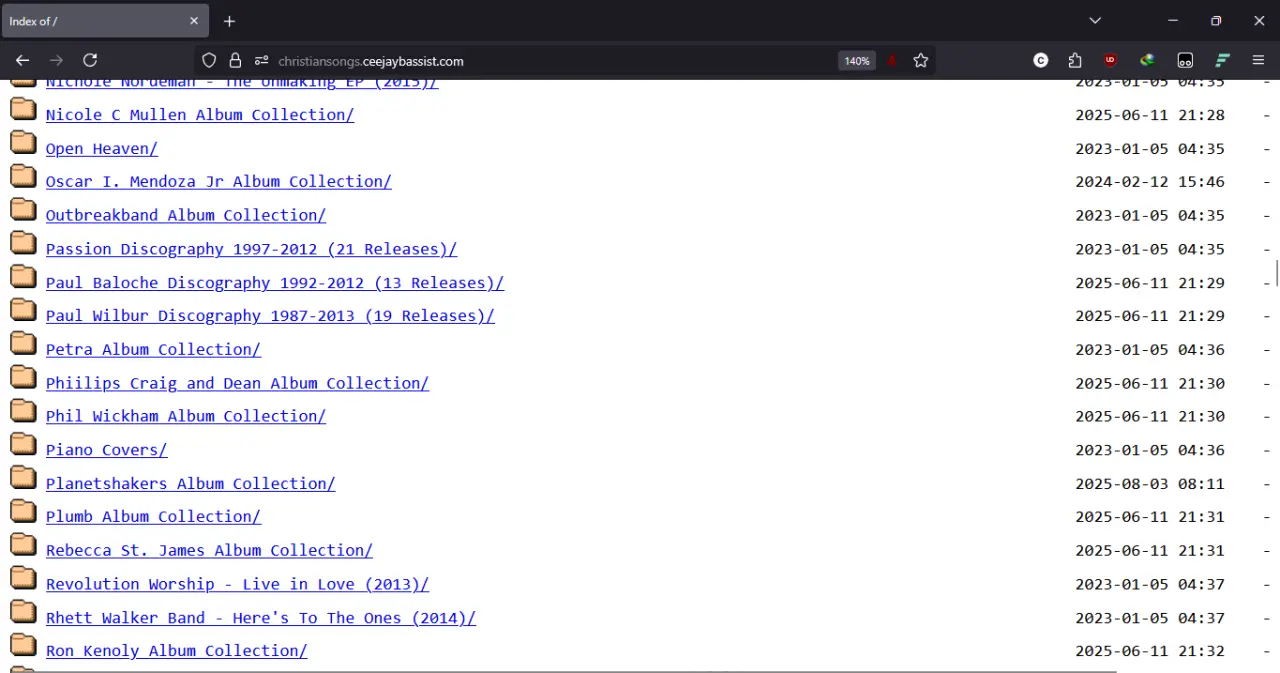Image resolution: width=1280 pixels, height=673 pixels.
Task: Open Nicole C Mullen Album Collection link
Action: coord(200,115)
